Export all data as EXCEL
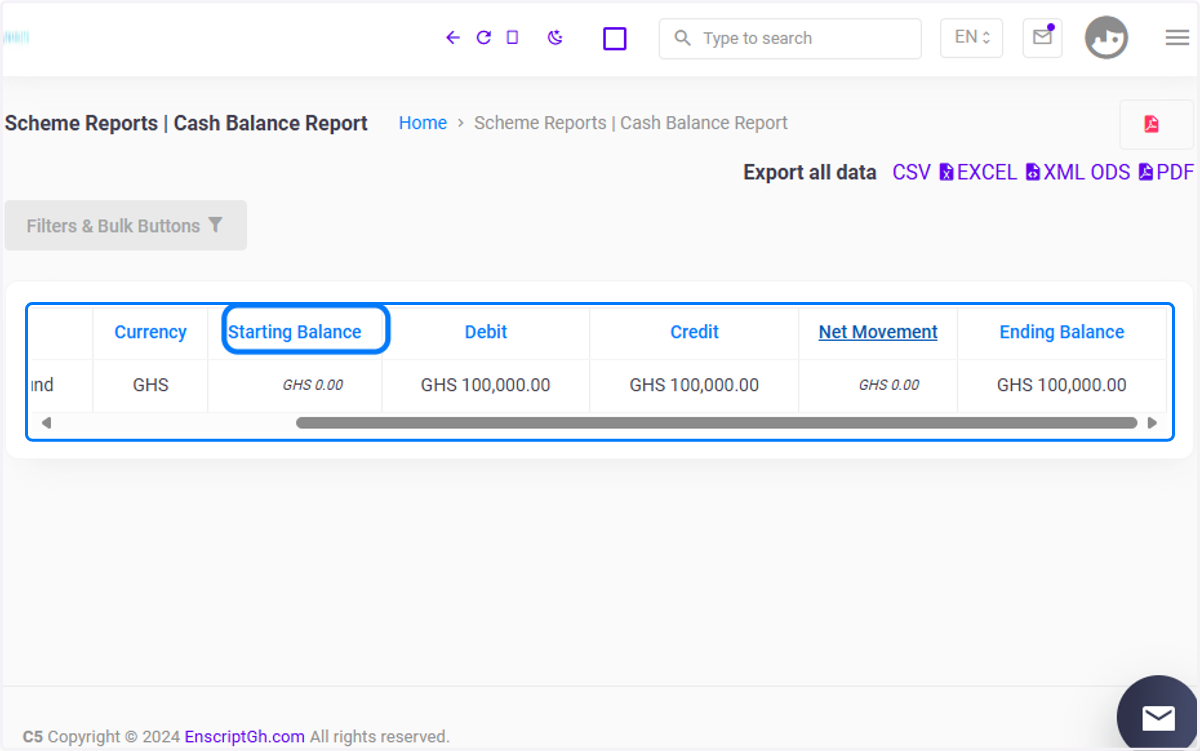Screen dimensions: 1200x751 [x=978, y=172]
